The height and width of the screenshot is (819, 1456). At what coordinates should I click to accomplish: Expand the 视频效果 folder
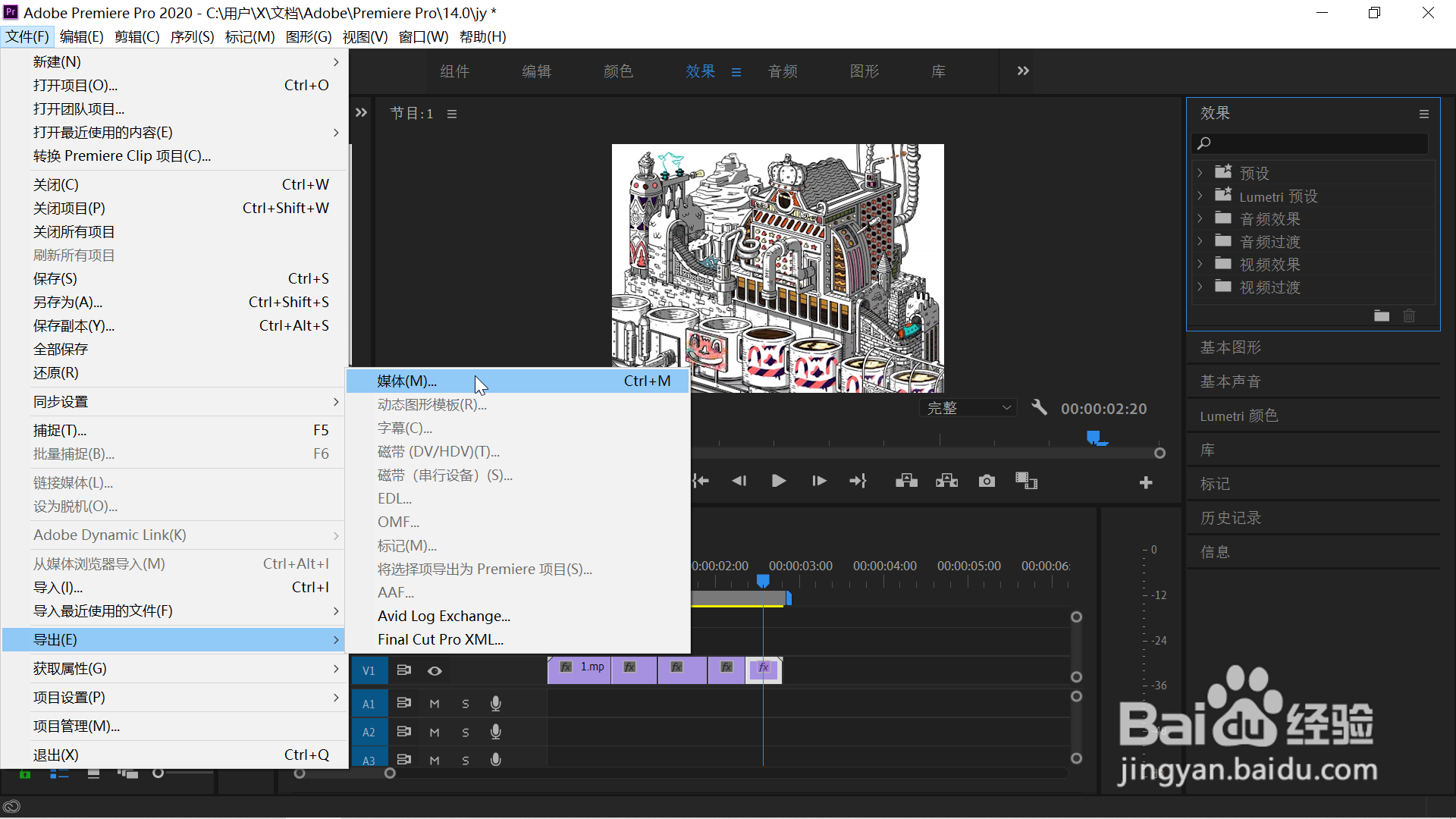(1200, 264)
